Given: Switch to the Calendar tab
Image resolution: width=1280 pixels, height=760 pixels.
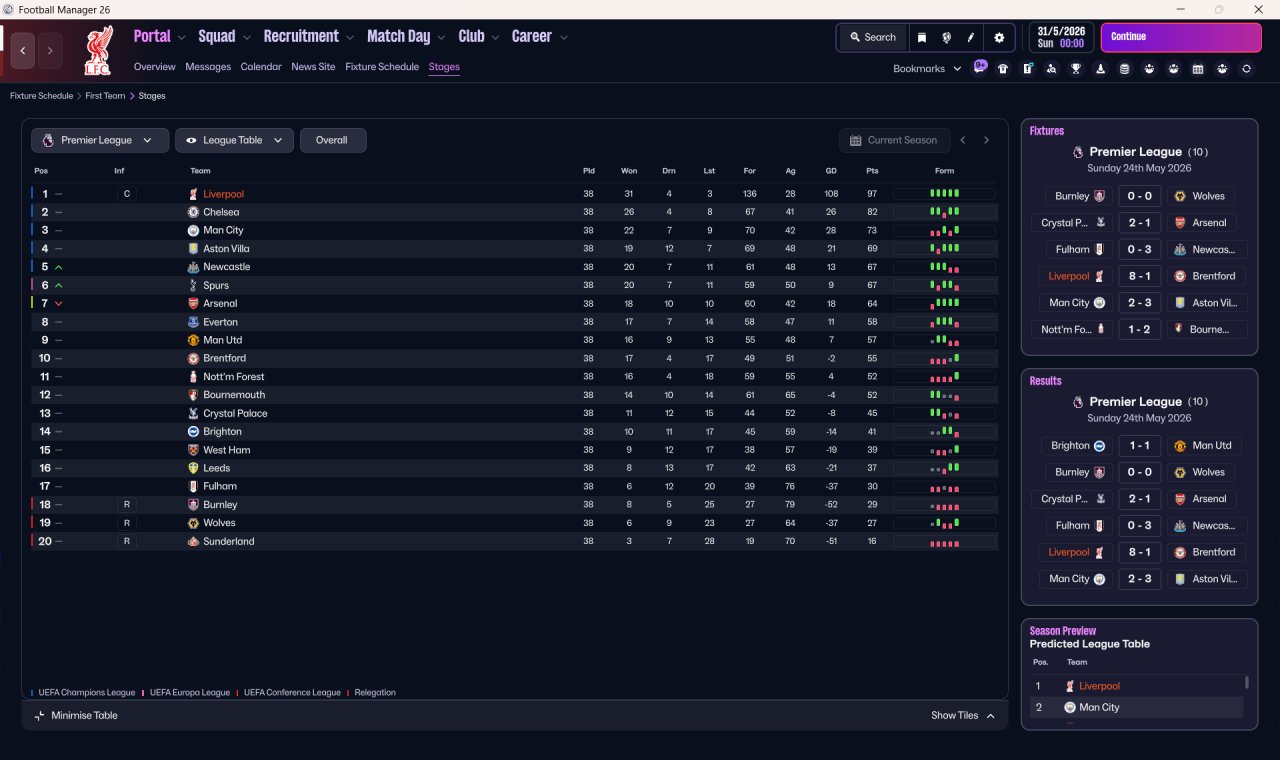Looking at the screenshot, I should pyautogui.click(x=261, y=67).
